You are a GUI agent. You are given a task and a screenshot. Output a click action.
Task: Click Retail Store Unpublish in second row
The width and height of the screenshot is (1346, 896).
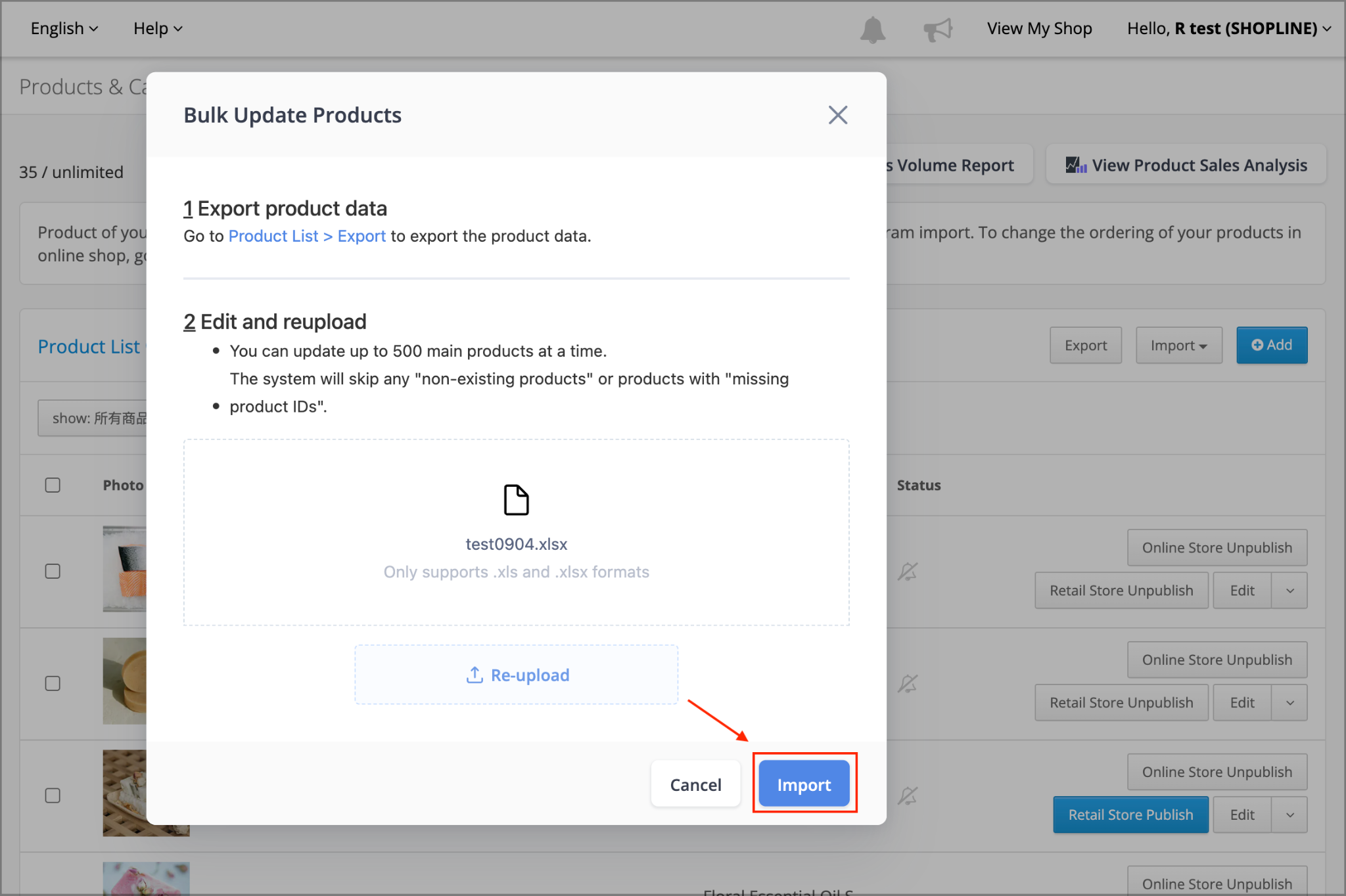coord(1121,703)
